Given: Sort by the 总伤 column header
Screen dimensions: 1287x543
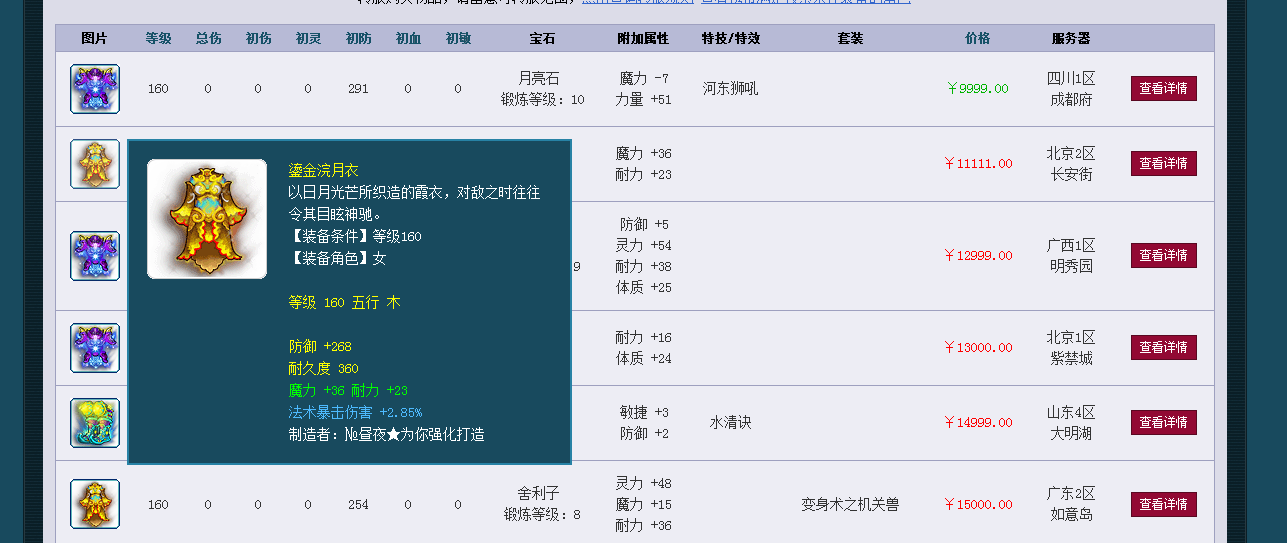Looking at the screenshot, I should click(x=208, y=38).
